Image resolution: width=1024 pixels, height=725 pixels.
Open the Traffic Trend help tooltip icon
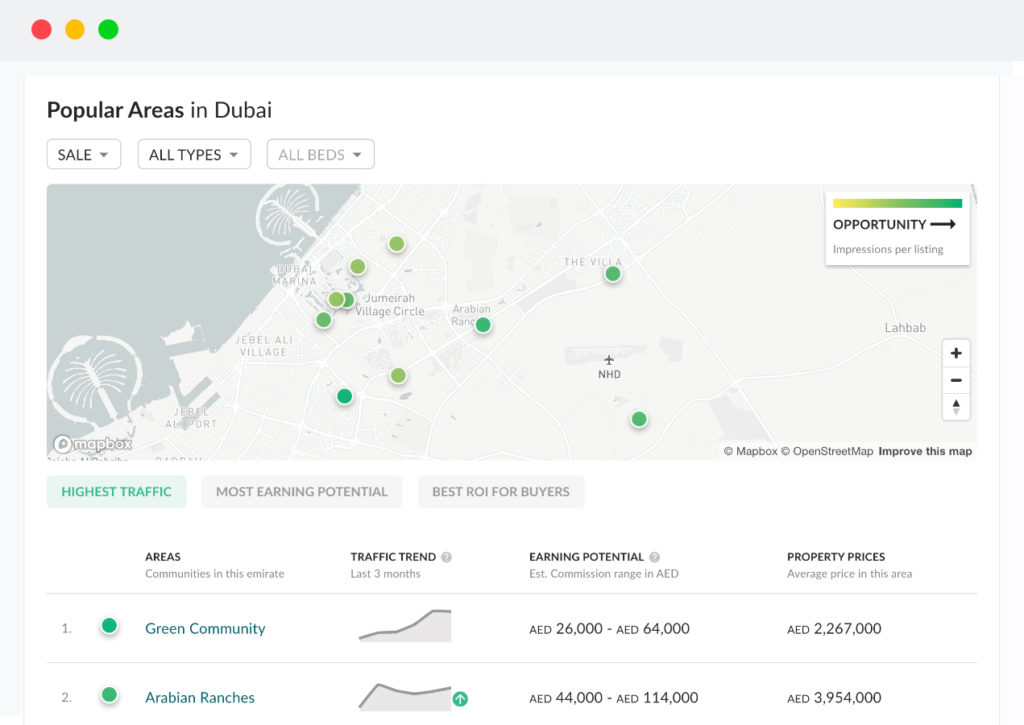point(447,557)
